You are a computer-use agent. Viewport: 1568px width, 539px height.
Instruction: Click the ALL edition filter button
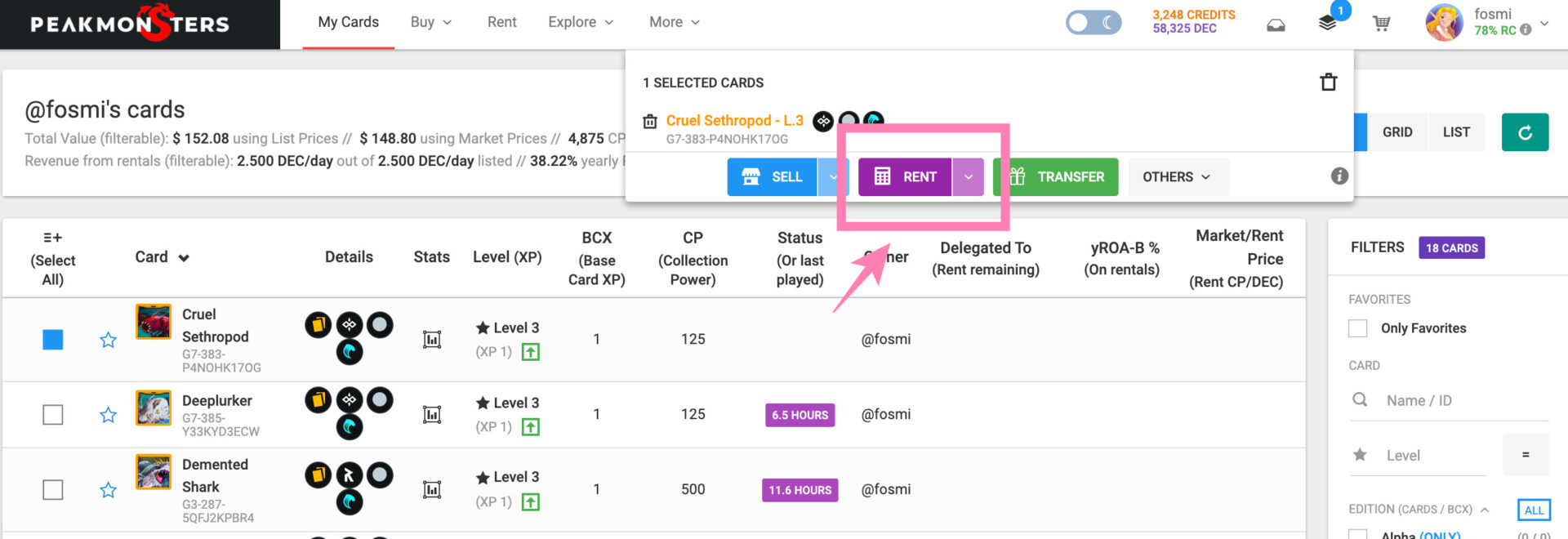coord(1534,510)
